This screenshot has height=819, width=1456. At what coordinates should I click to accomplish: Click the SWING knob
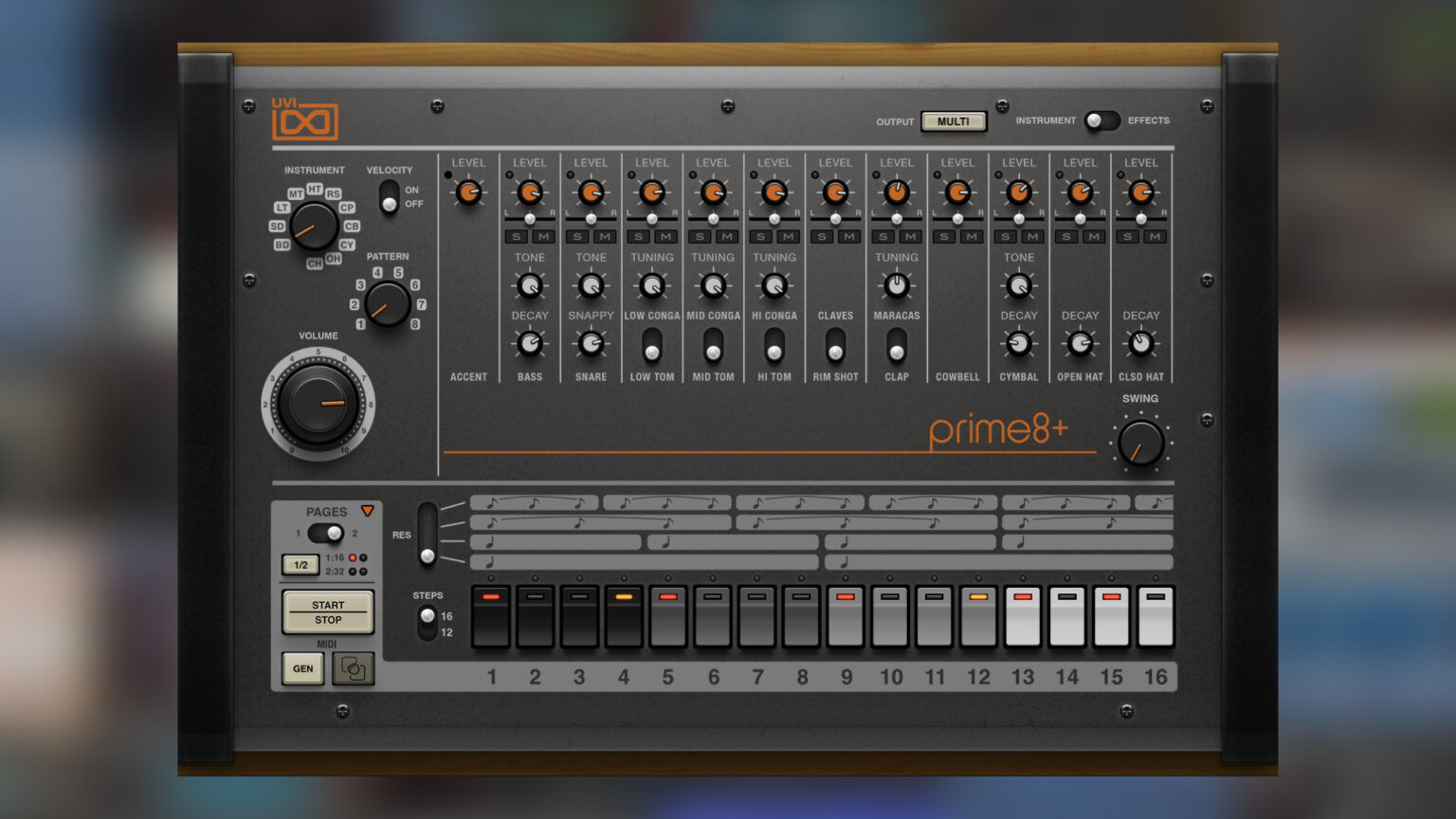(x=1140, y=444)
